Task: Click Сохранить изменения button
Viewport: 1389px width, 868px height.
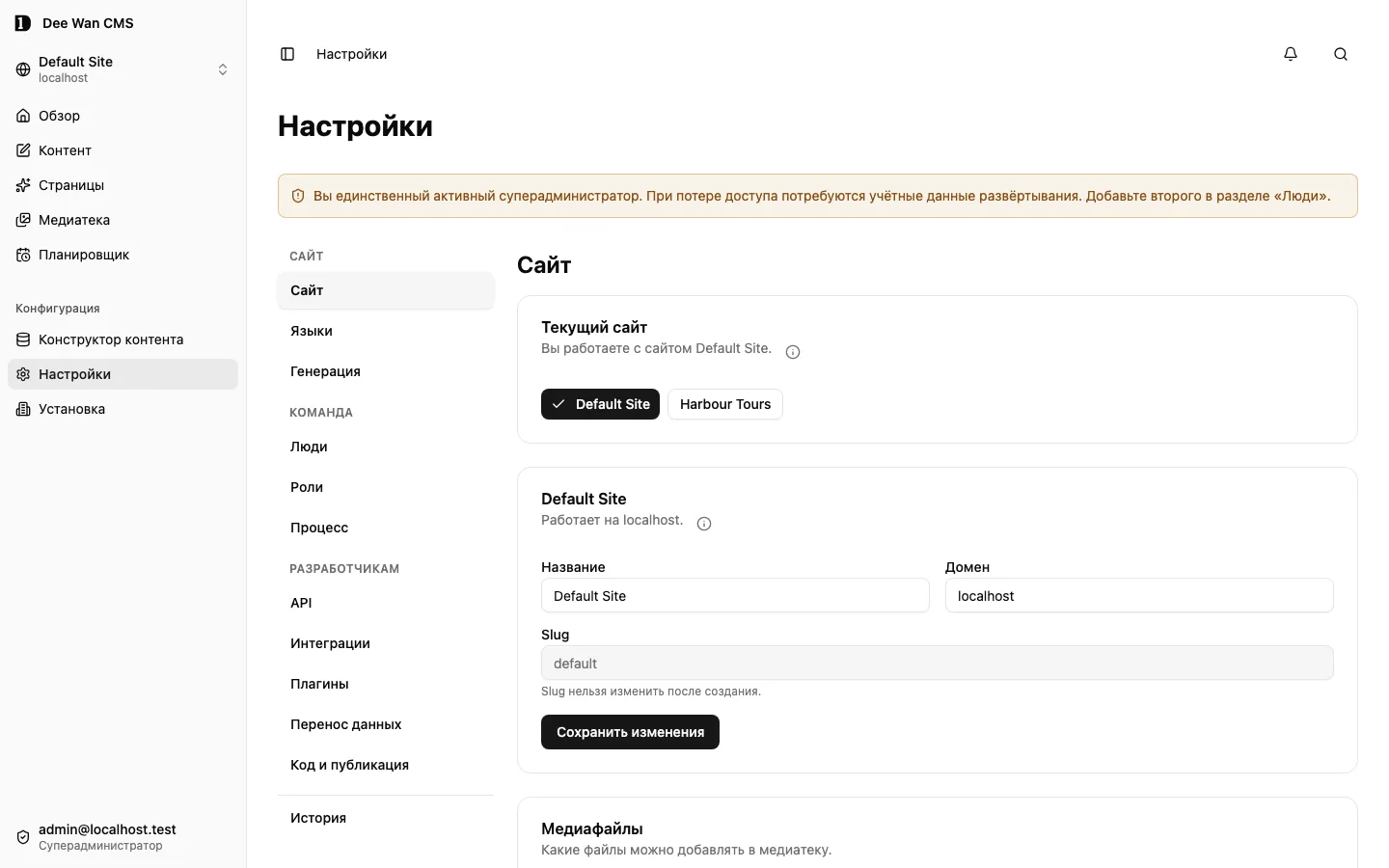Action: 630,732
